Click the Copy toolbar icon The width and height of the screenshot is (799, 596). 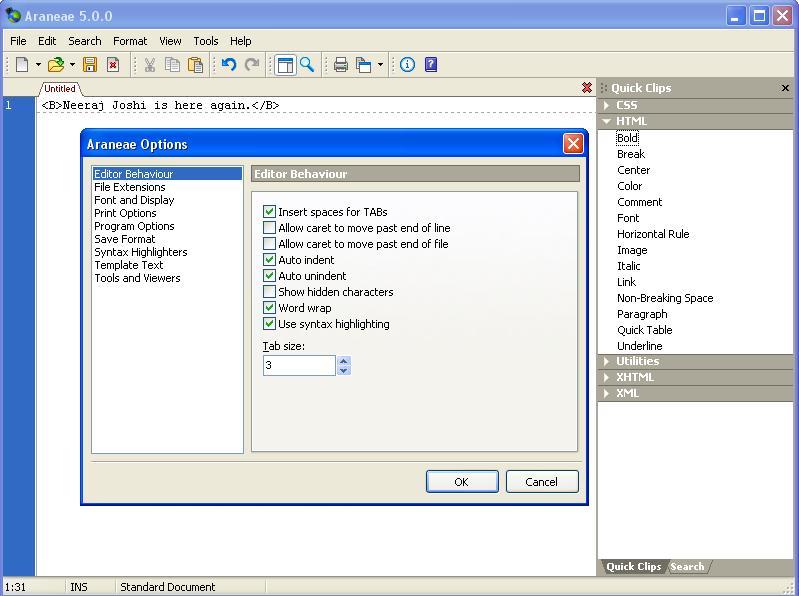coord(173,65)
